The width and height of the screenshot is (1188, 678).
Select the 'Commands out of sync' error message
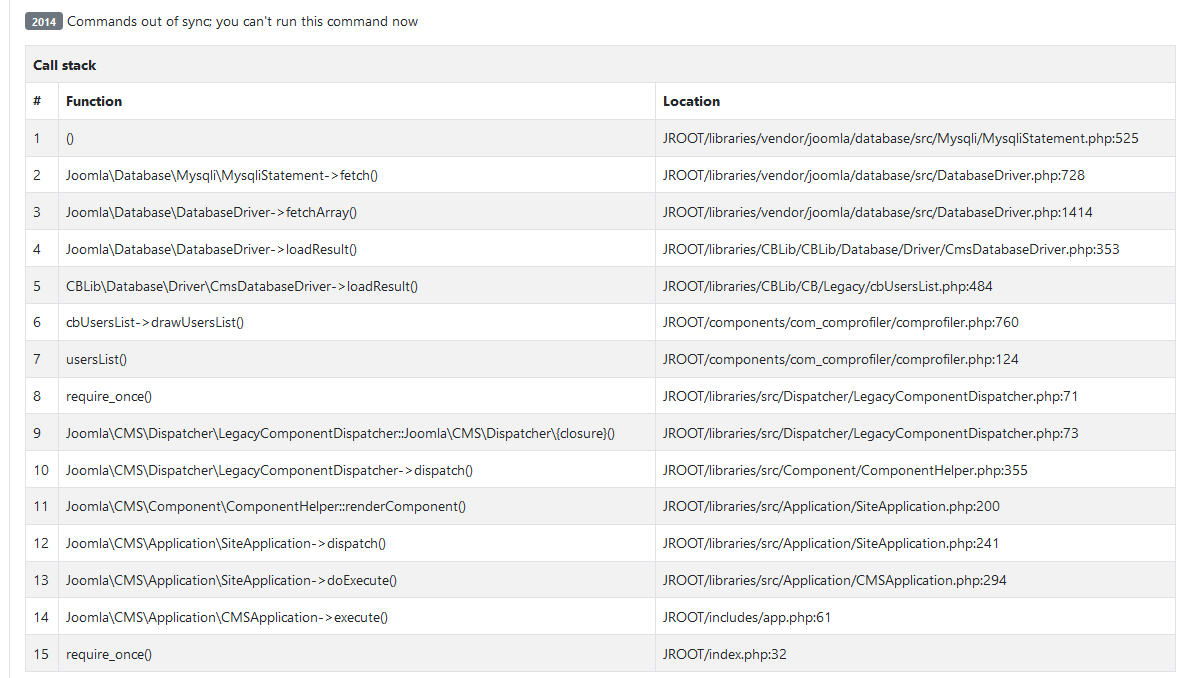click(x=242, y=21)
